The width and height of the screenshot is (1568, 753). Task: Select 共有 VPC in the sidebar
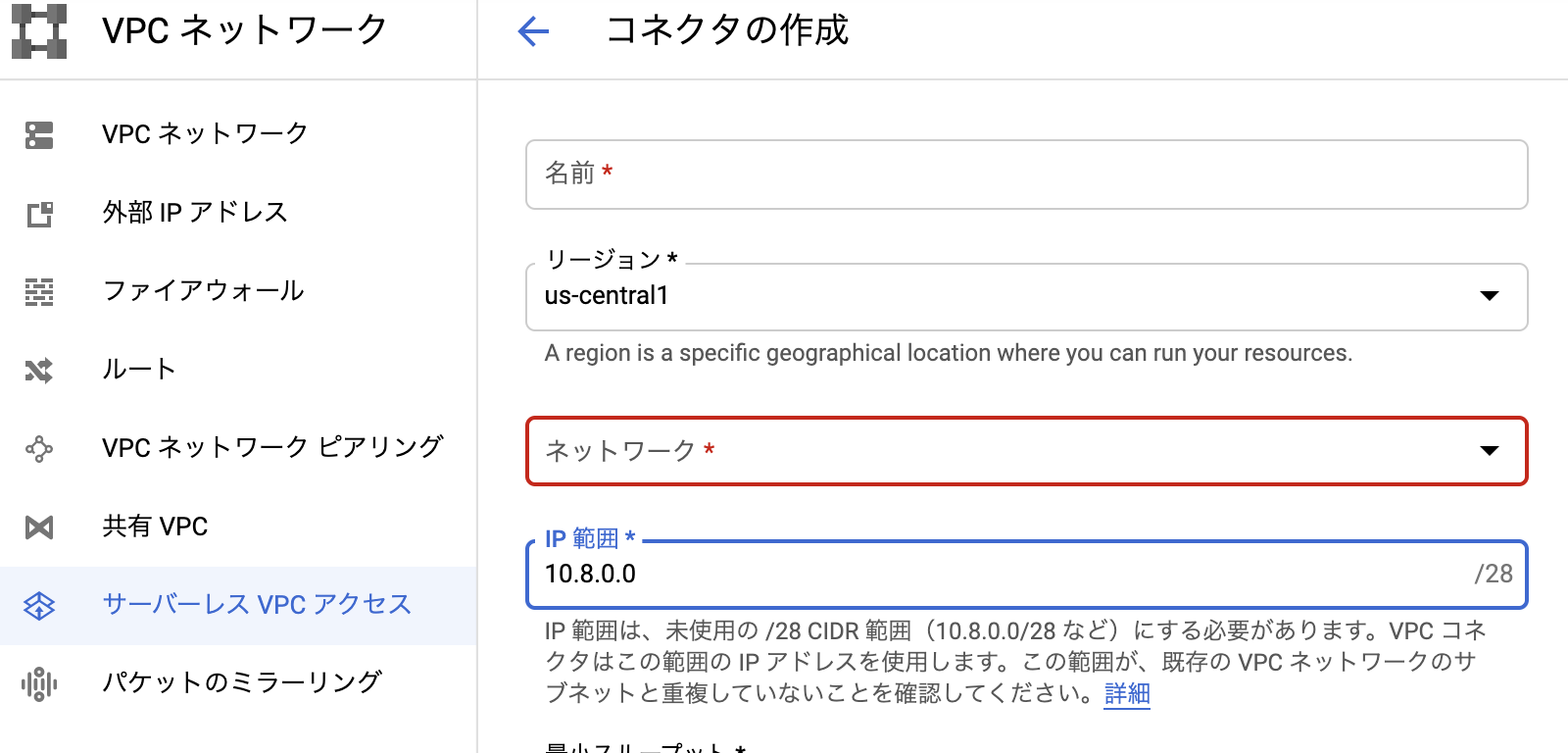pos(155,527)
